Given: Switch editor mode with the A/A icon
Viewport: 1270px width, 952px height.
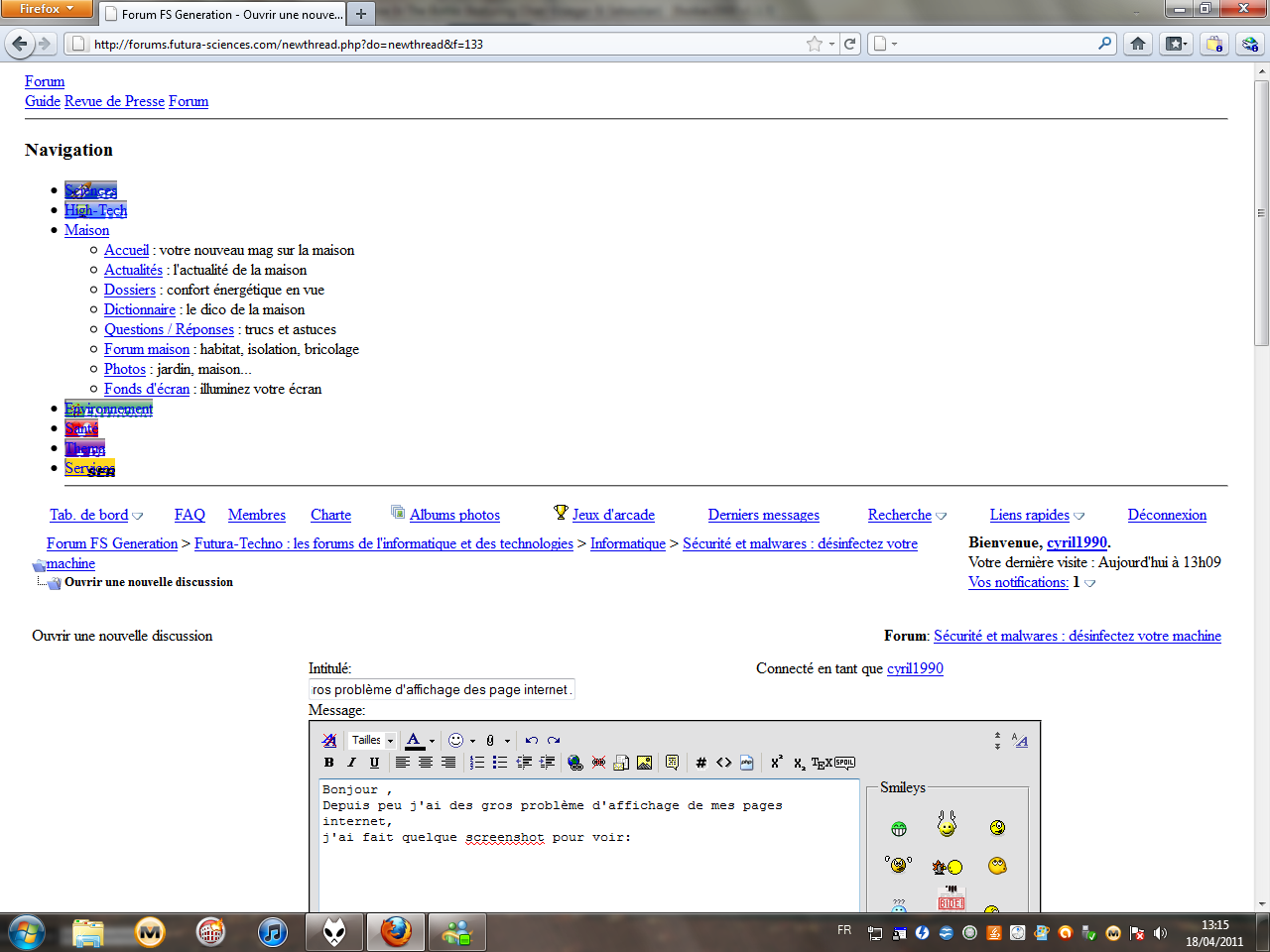Looking at the screenshot, I should pos(1020,740).
